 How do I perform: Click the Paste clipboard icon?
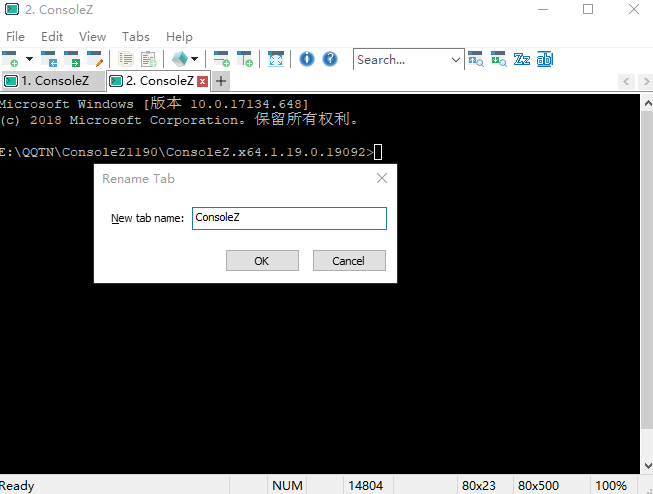[x=148, y=59]
